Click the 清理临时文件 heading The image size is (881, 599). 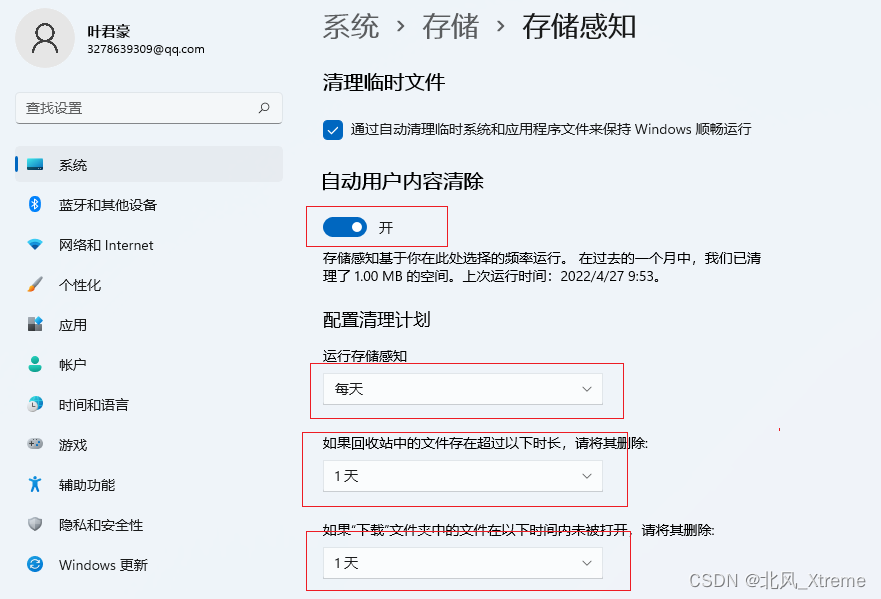click(384, 83)
